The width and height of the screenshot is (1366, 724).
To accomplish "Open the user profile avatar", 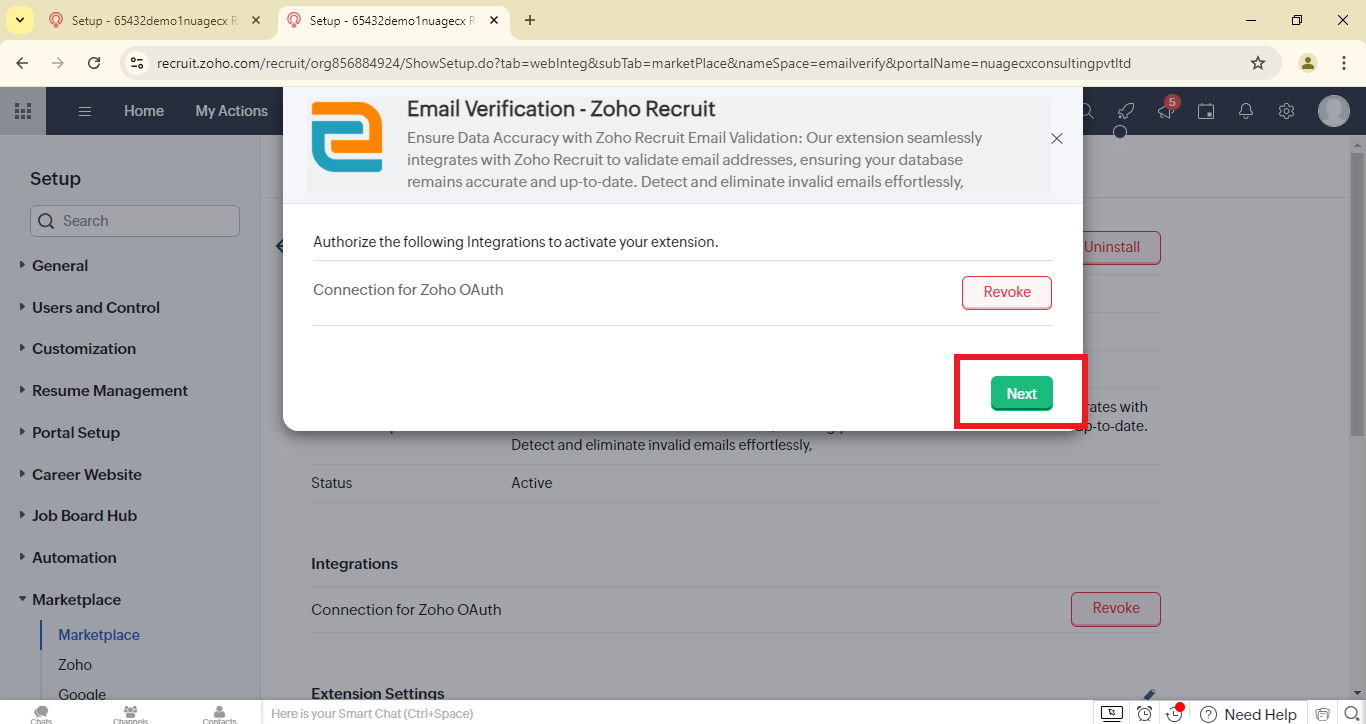I will [1334, 111].
